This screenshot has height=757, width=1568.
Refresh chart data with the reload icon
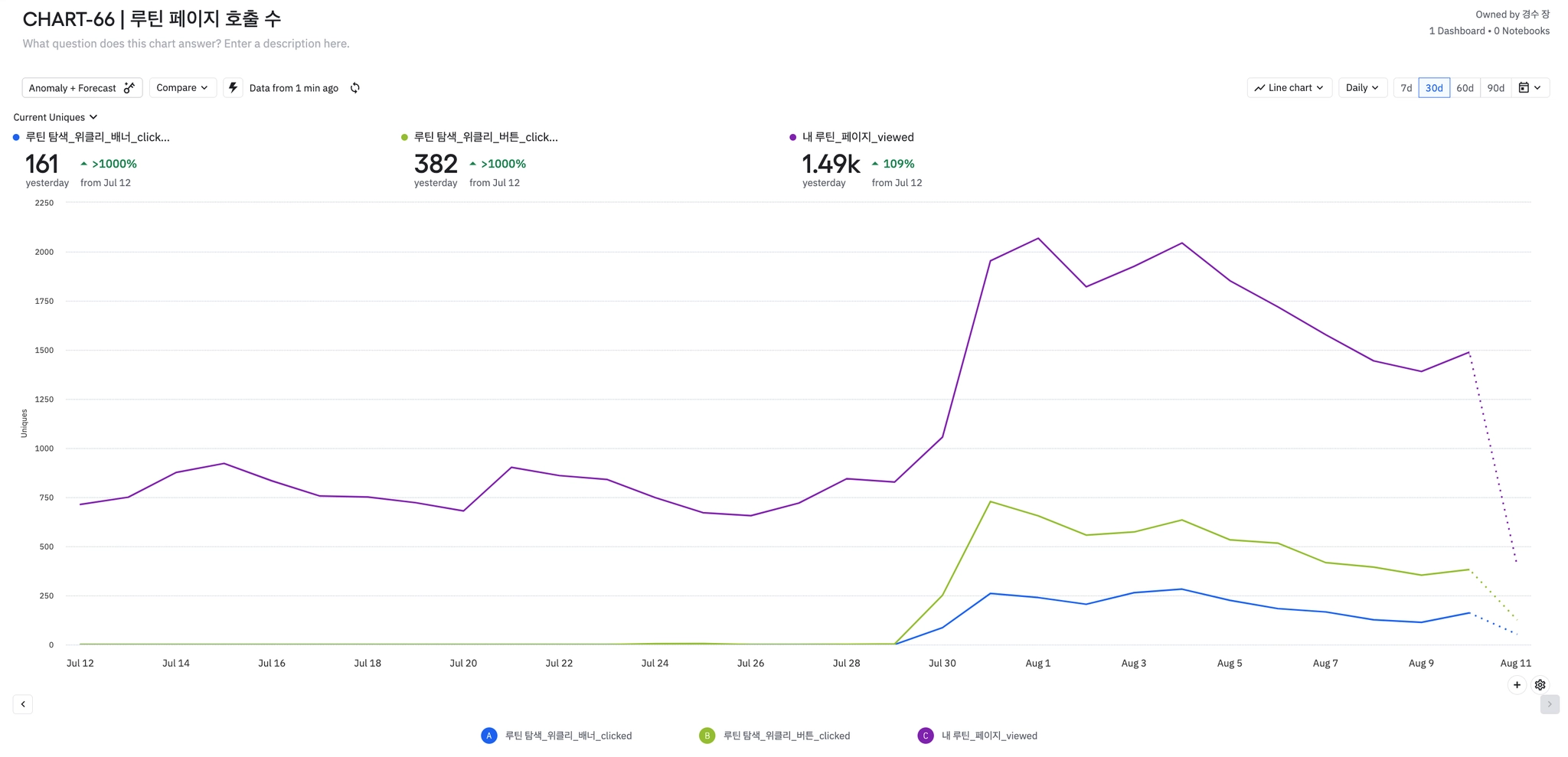pyautogui.click(x=355, y=88)
